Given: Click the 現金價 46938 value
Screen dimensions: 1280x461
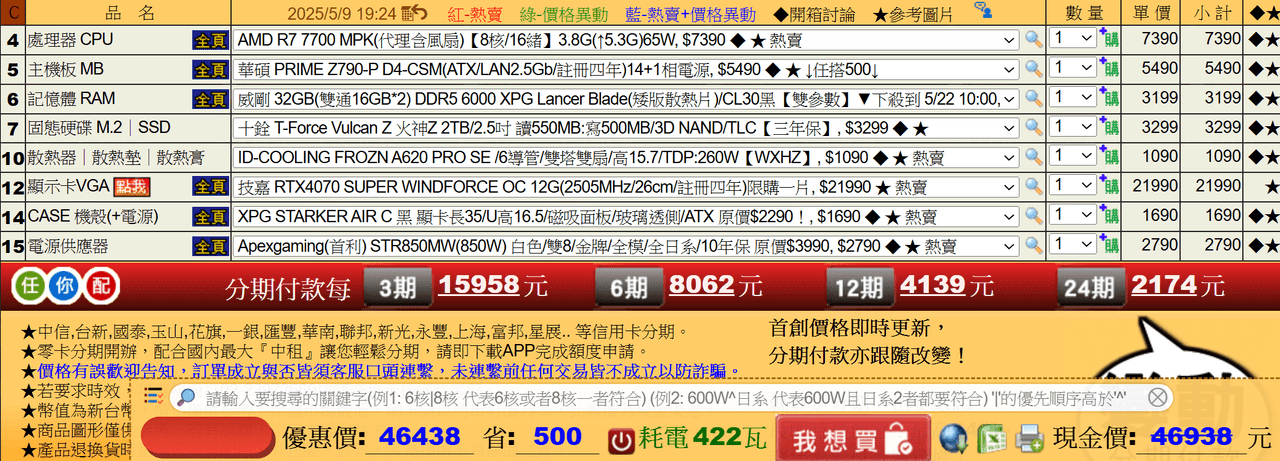Looking at the screenshot, I should pyautogui.click(x=1191, y=437).
